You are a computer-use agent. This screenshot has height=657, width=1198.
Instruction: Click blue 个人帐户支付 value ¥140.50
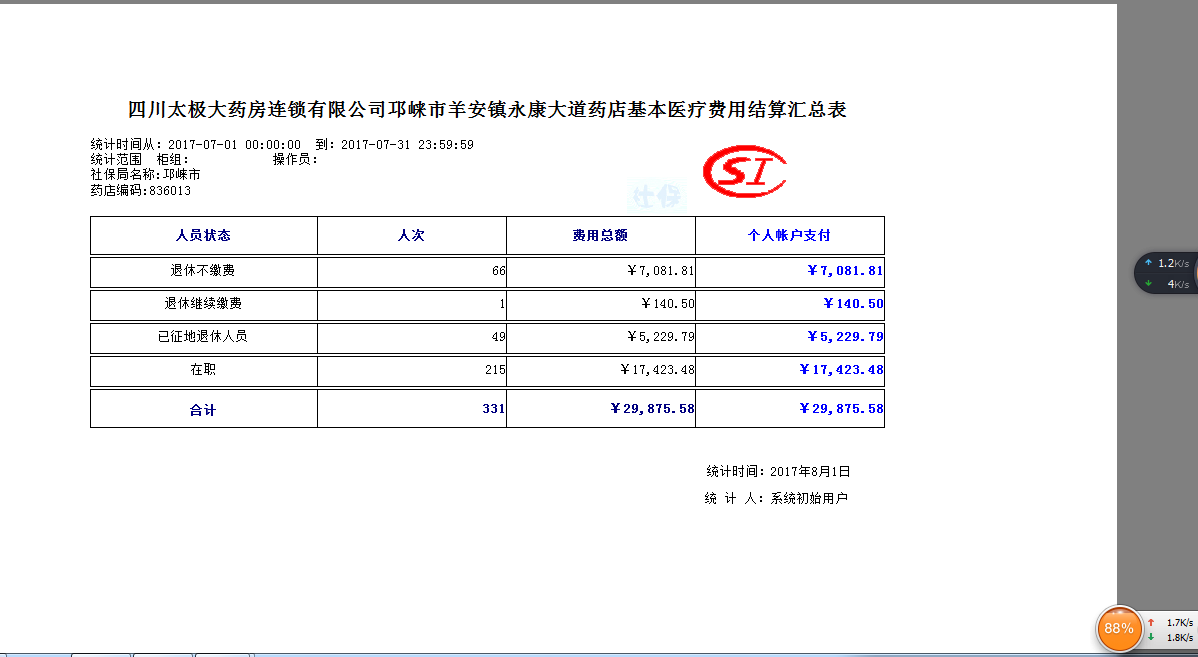853,303
